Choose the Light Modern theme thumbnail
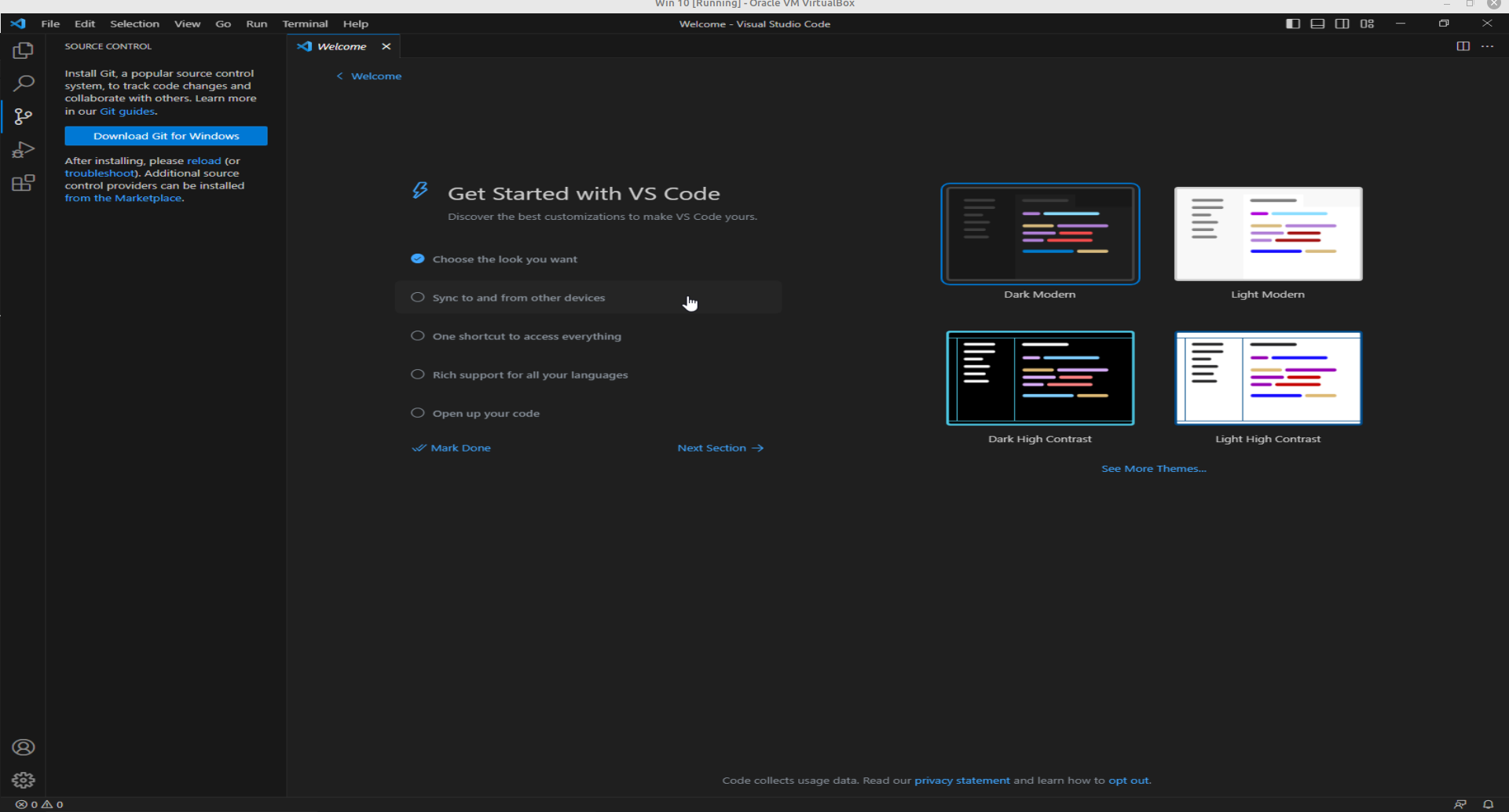This screenshot has width=1509, height=812. (x=1268, y=234)
